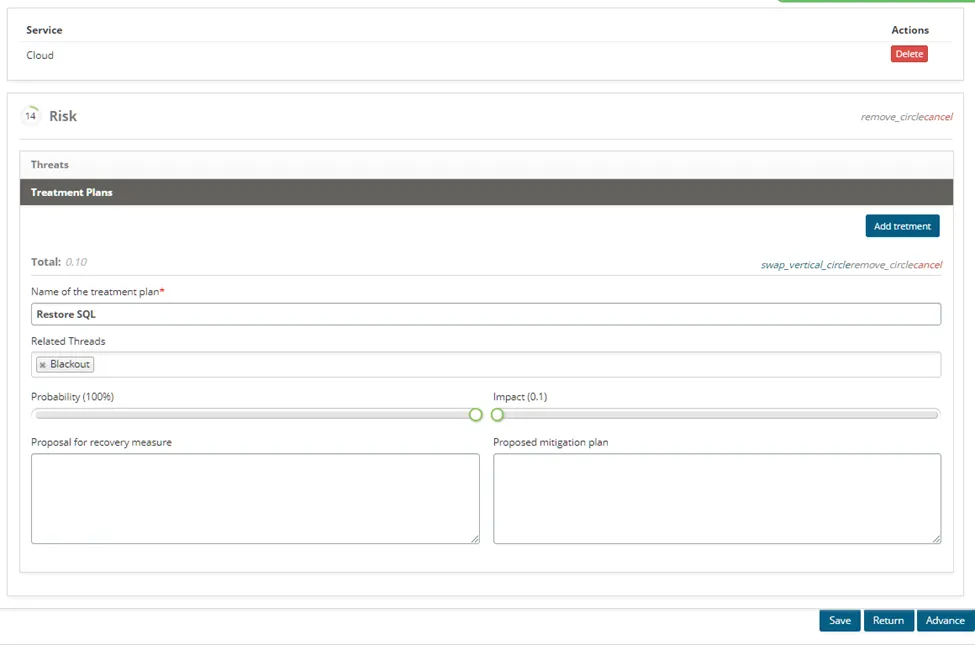Click the Blackout tag label

[70, 364]
